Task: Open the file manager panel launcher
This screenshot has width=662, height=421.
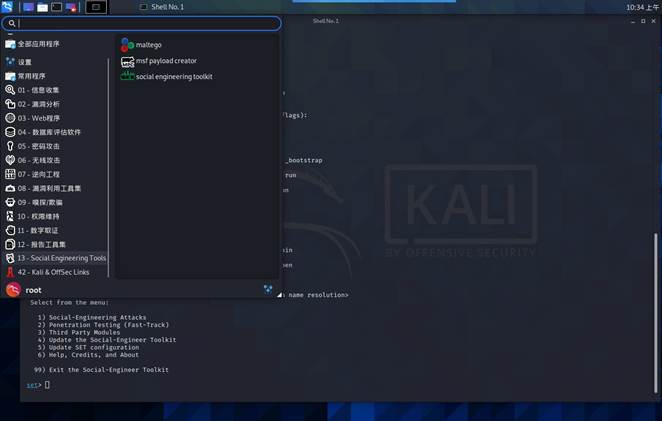Action: [x=42, y=7]
